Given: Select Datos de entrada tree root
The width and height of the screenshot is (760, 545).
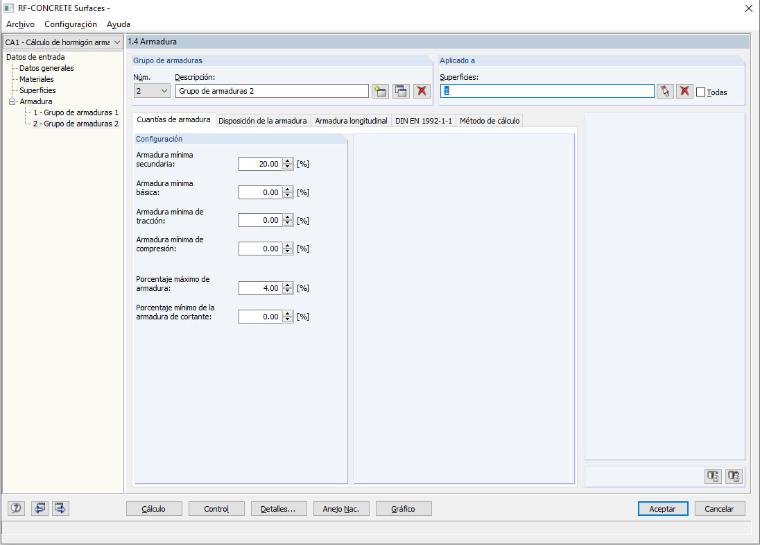Looking at the screenshot, I should [35, 57].
